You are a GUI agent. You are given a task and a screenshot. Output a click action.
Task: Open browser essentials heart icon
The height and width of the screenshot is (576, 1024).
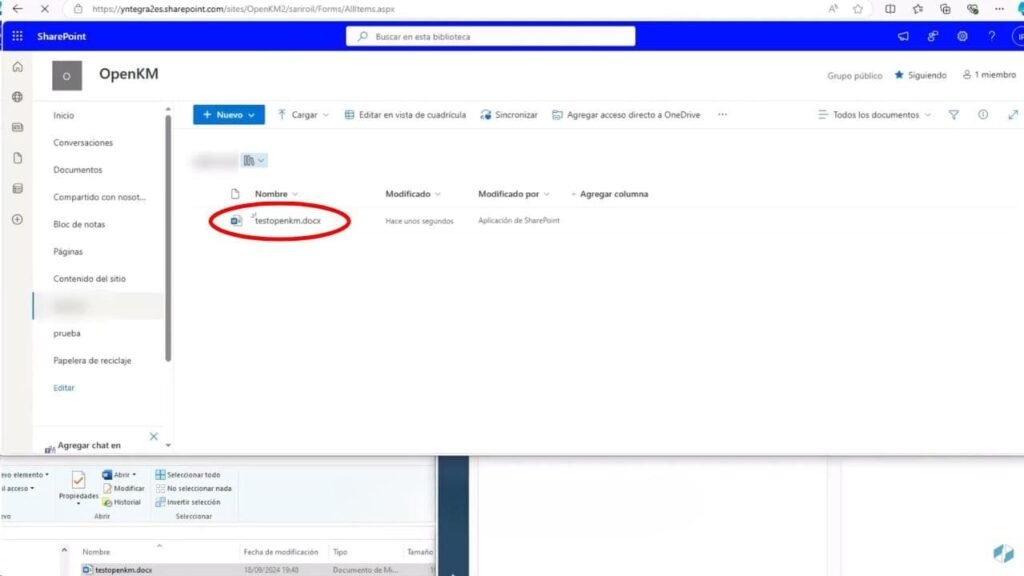[x=972, y=9]
